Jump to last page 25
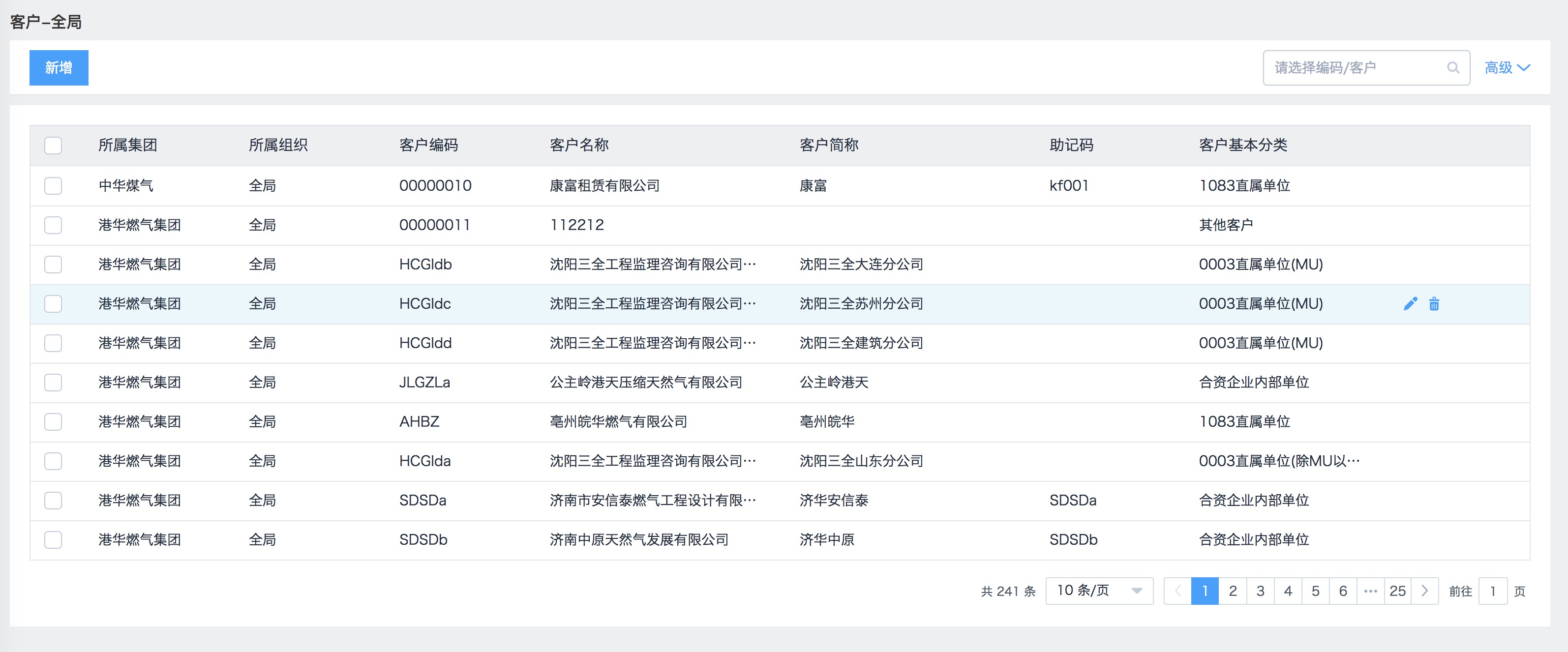The image size is (1568, 652). (1397, 591)
